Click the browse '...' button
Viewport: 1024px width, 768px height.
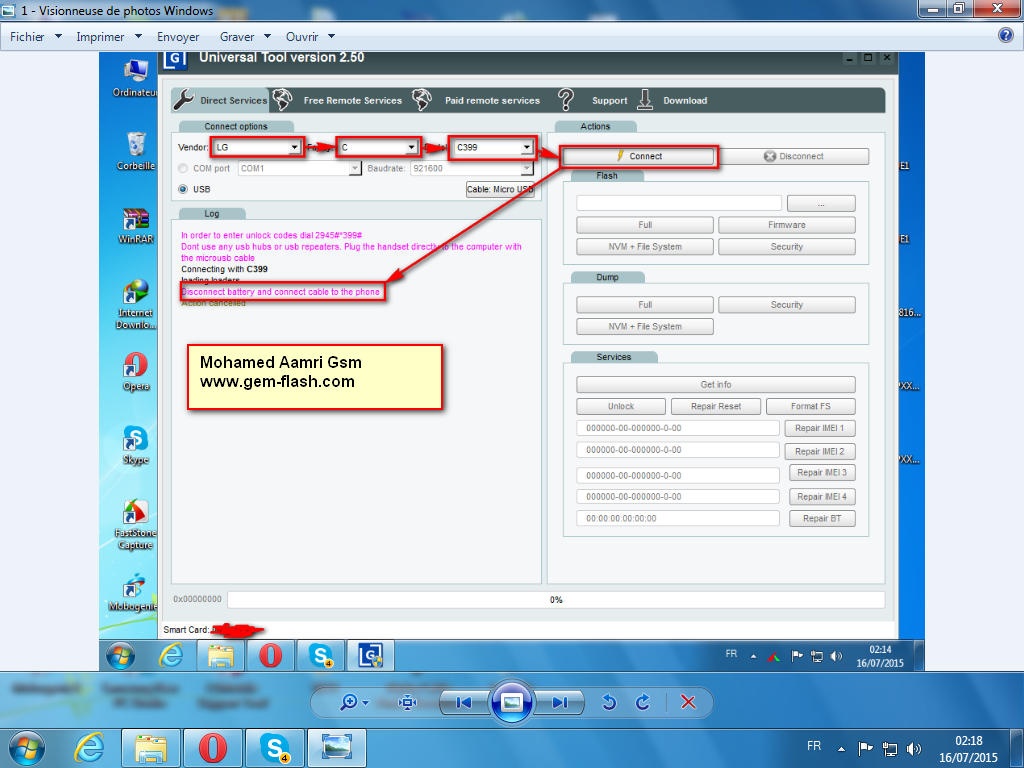click(821, 204)
